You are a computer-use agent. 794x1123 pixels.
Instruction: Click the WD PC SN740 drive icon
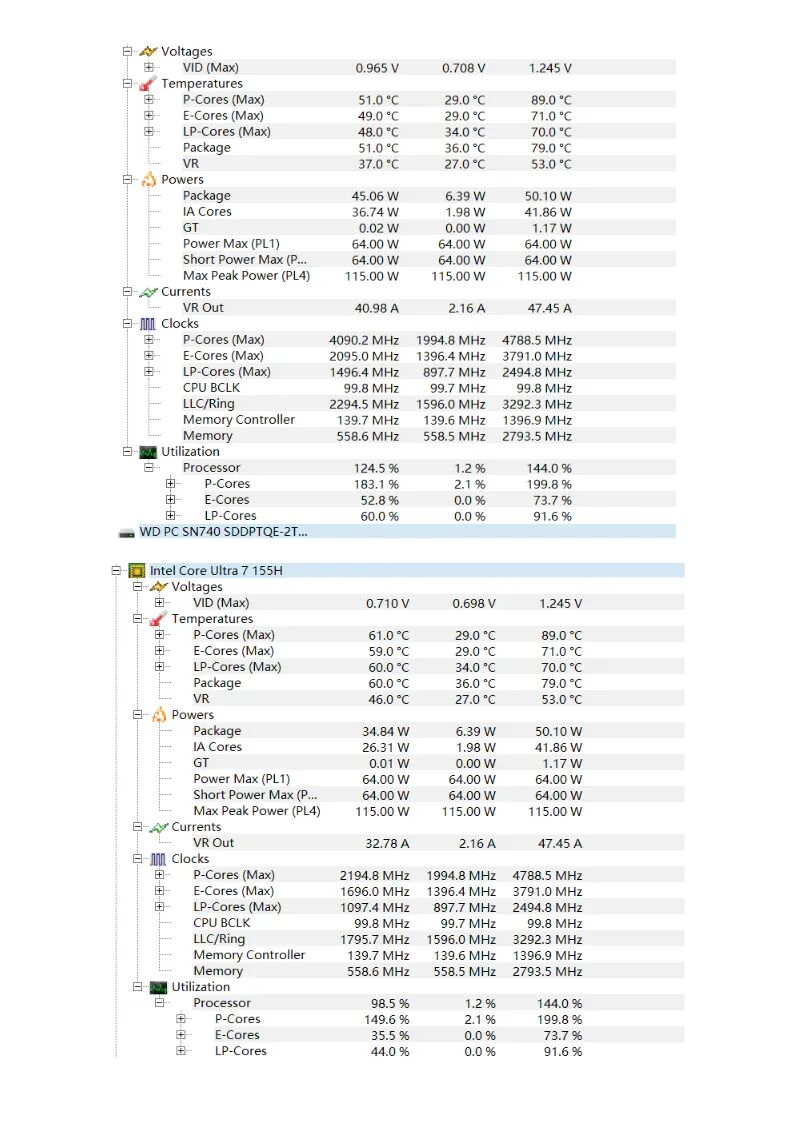(x=127, y=533)
